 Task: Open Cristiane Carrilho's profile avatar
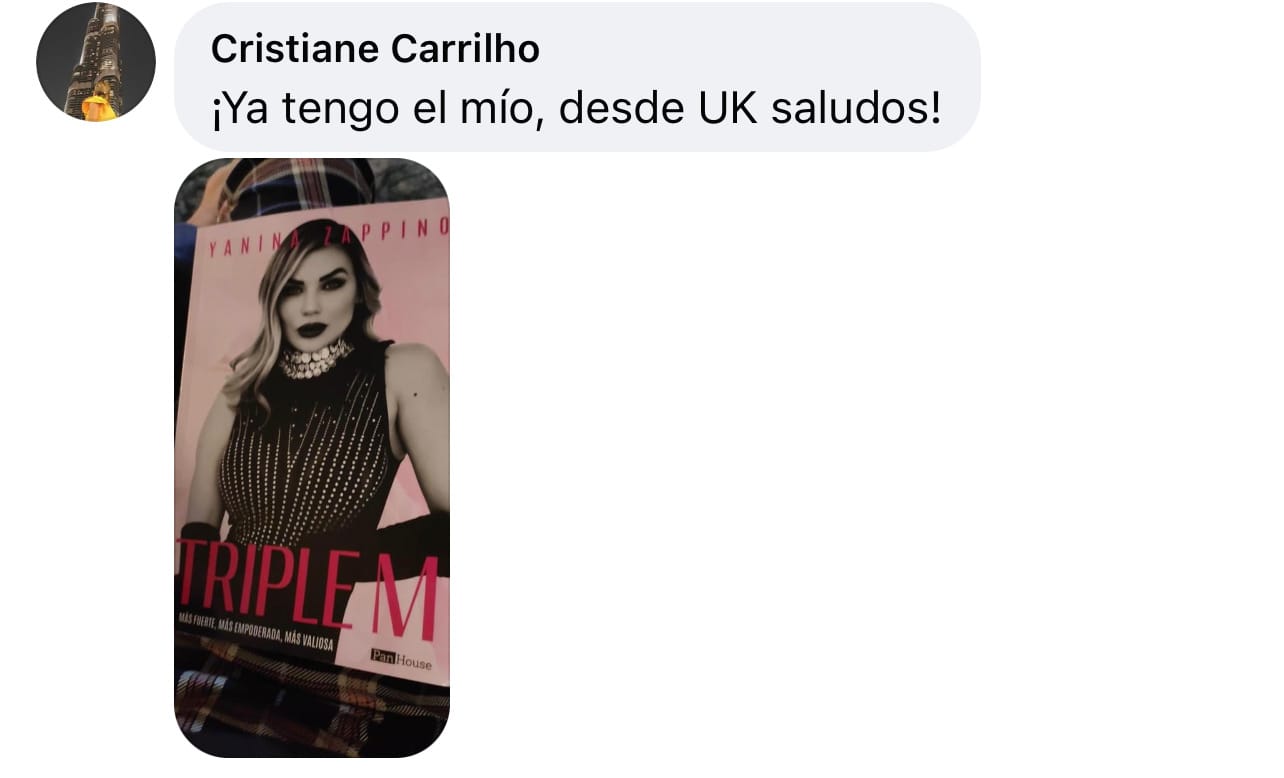[x=96, y=62]
